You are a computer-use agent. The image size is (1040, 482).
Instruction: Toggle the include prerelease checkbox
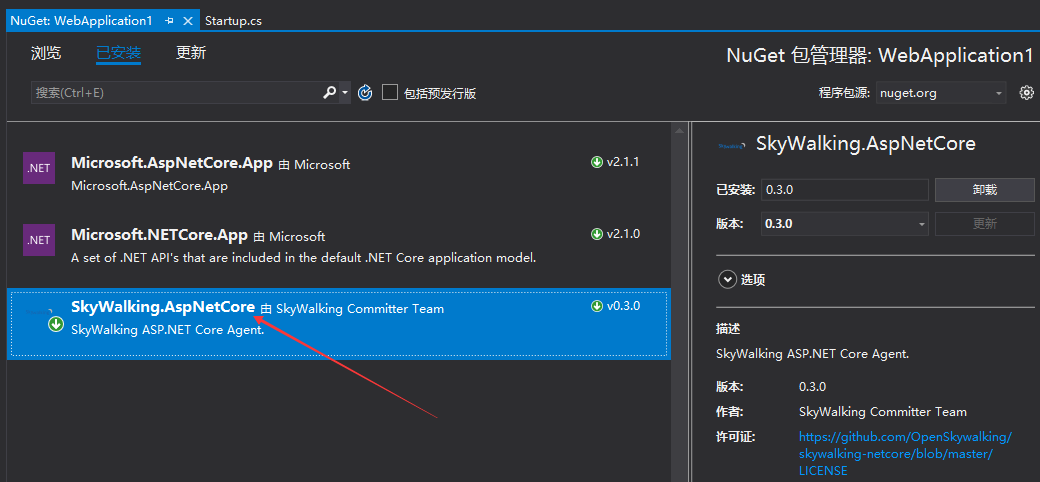pos(390,92)
